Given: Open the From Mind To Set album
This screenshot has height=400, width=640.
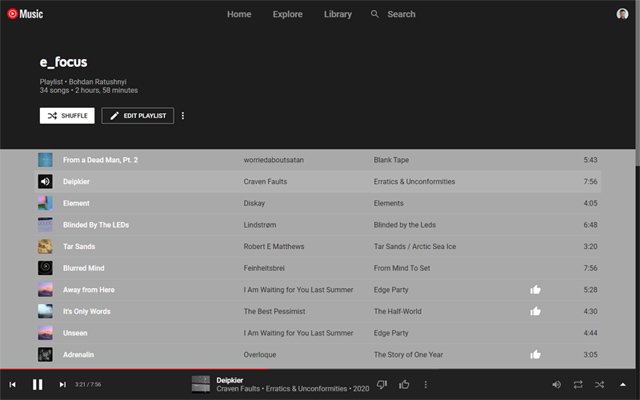Looking at the screenshot, I should 402,268.
